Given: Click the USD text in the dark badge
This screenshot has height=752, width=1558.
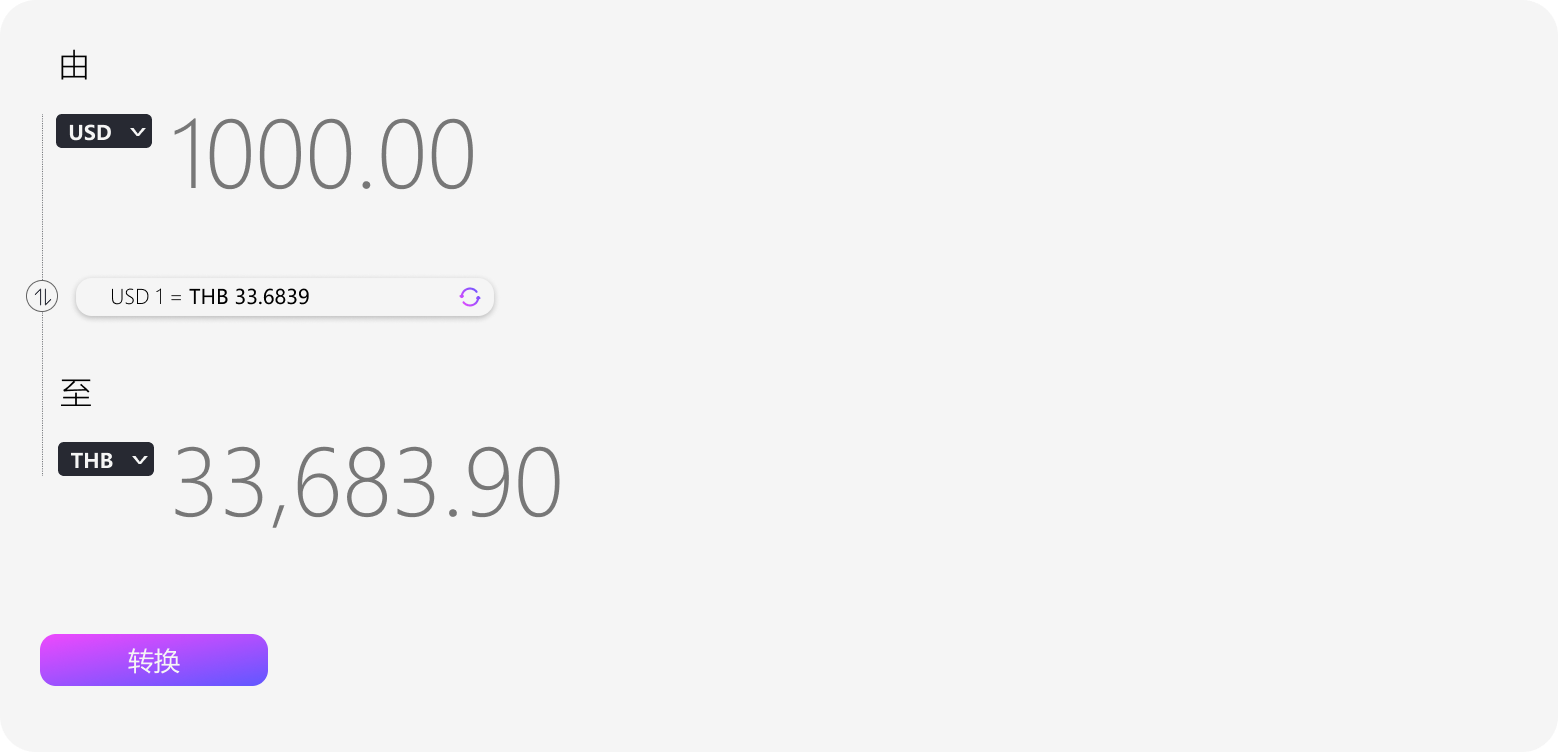Looking at the screenshot, I should click(90, 132).
